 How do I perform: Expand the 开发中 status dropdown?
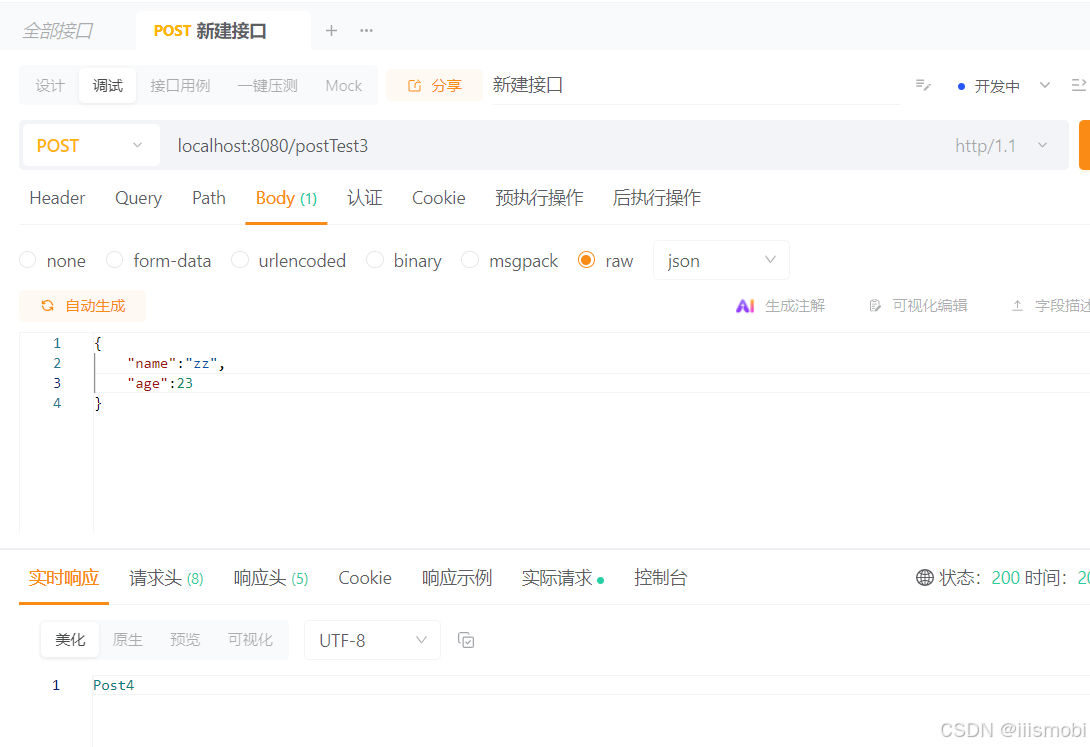1045,85
